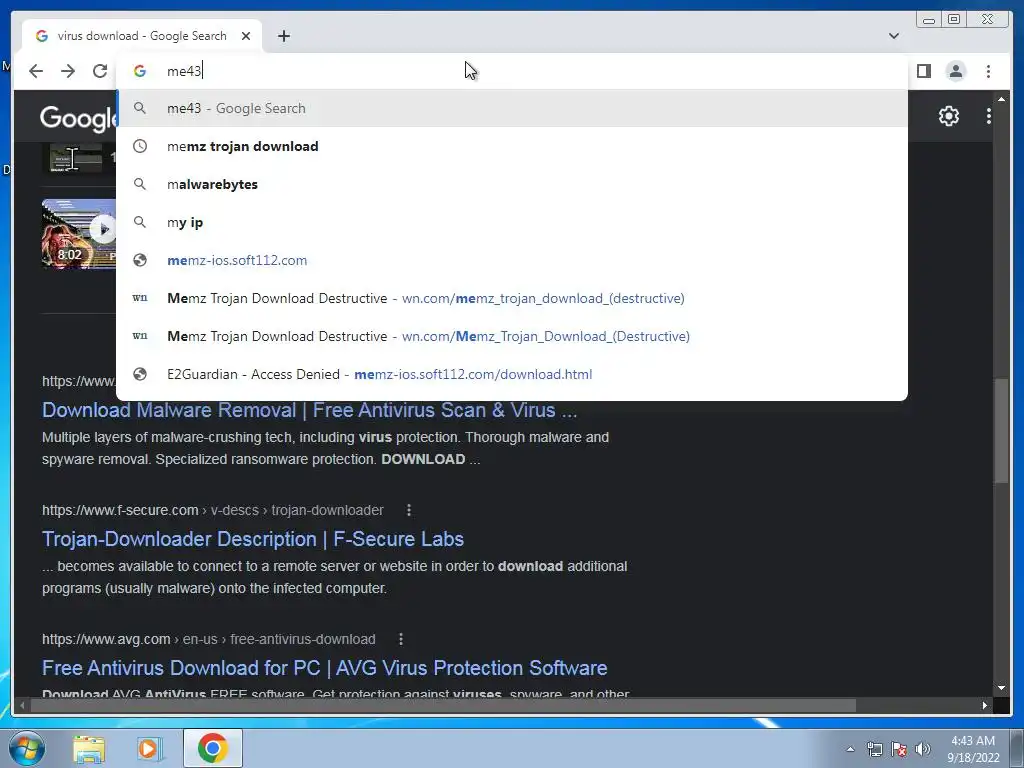
Task: Open E2Guardian Access Denied suggestion
Action: coord(511,374)
